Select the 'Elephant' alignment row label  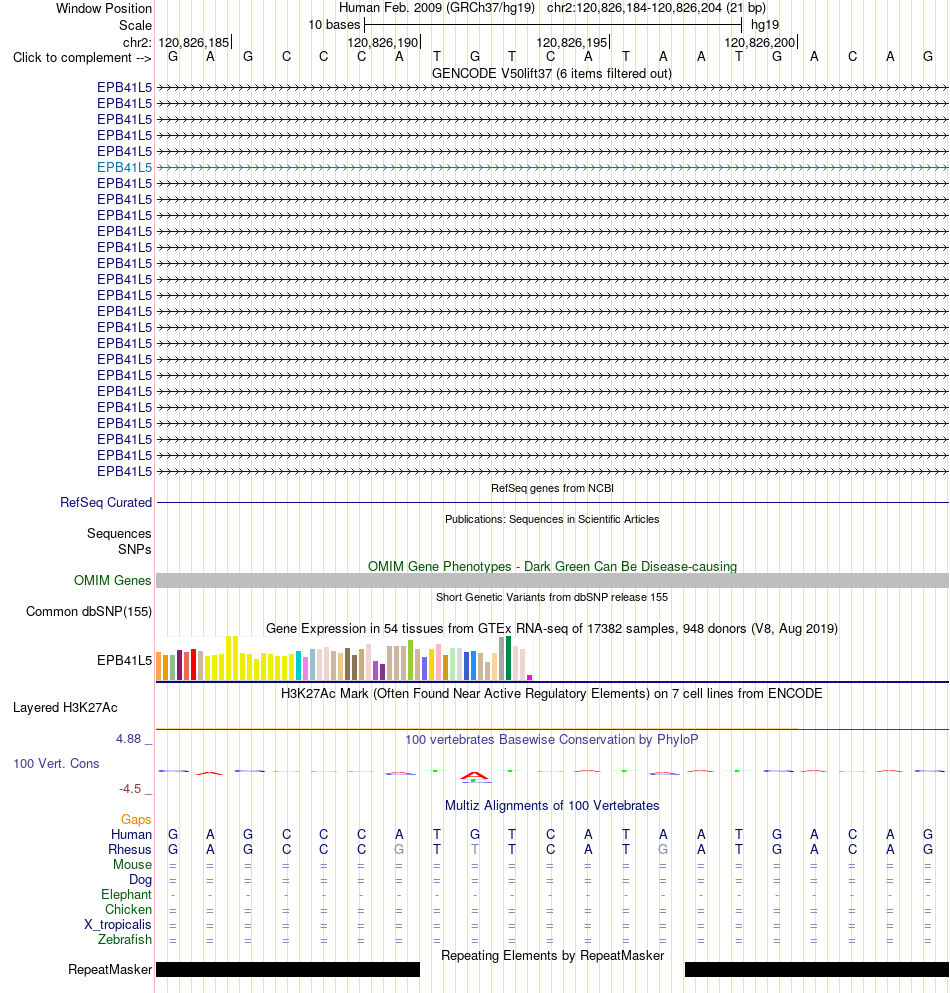127,894
